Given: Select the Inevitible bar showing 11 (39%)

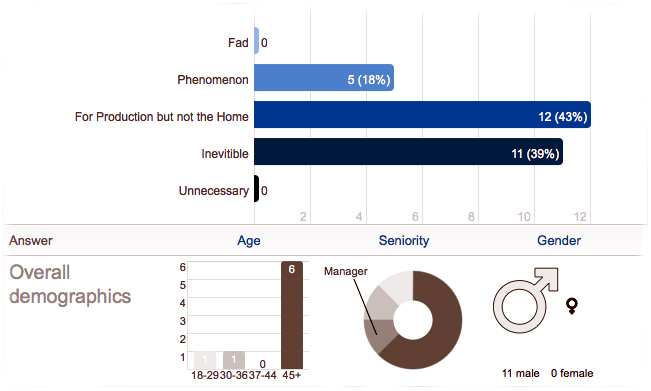Looking at the screenshot, I should (409, 152).
